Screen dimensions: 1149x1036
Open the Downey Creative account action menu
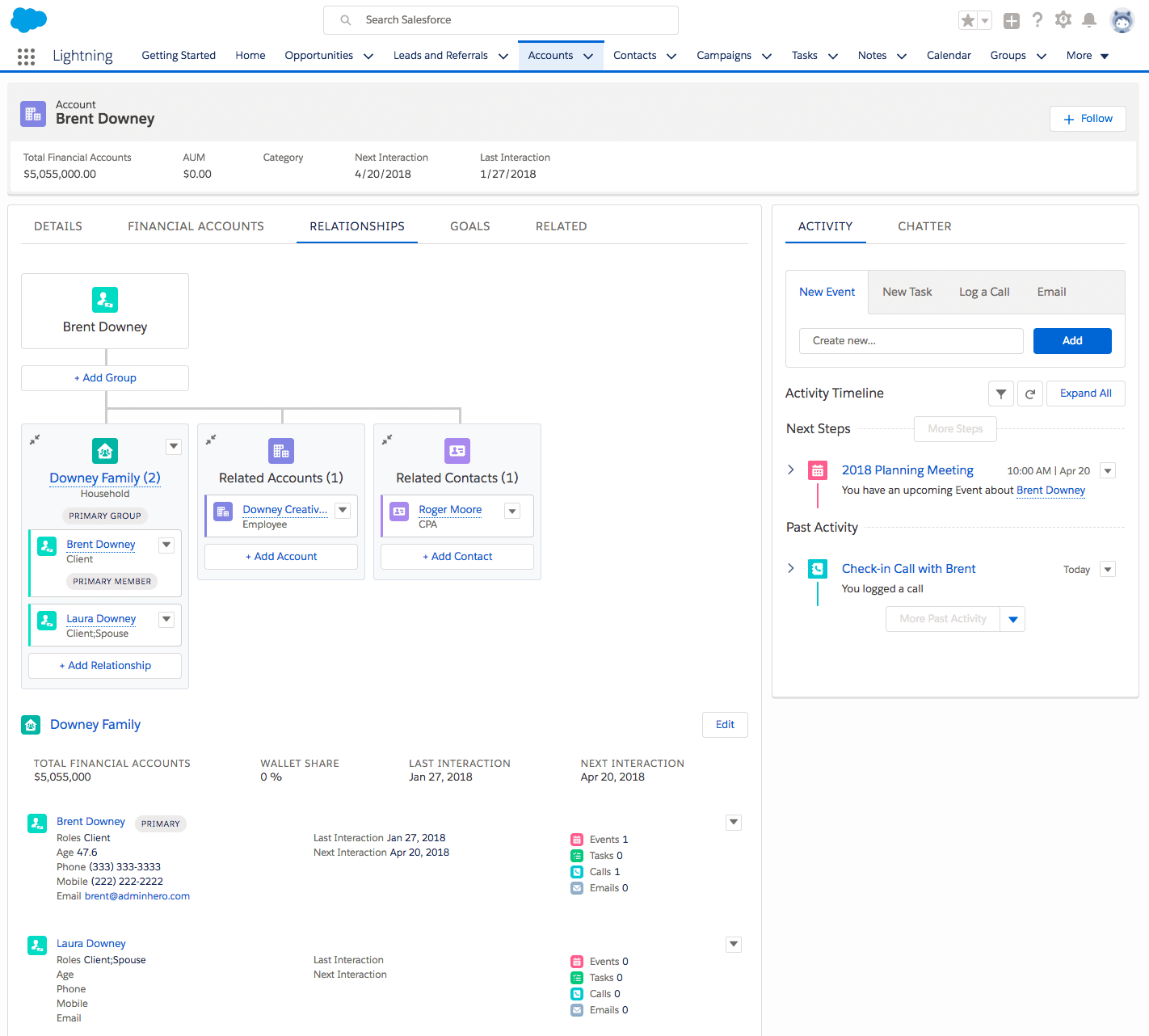click(x=343, y=510)
